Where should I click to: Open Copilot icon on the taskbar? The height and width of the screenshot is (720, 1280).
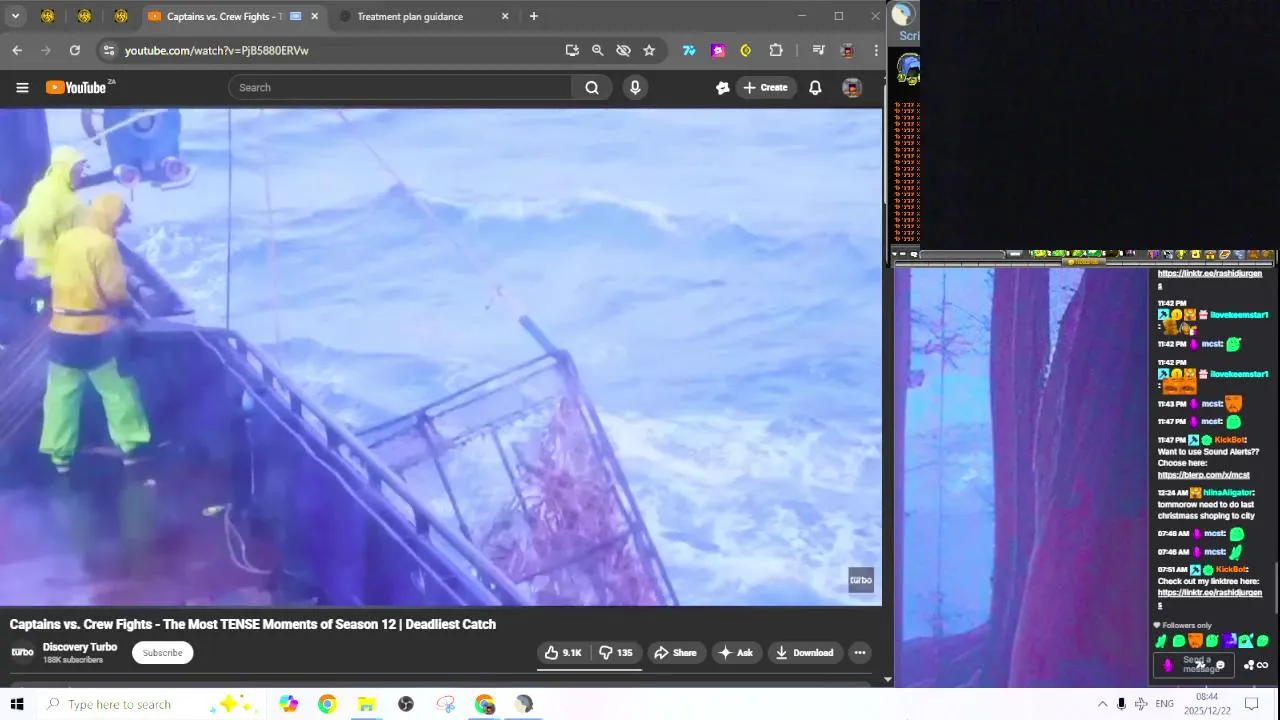coord(288,704)
